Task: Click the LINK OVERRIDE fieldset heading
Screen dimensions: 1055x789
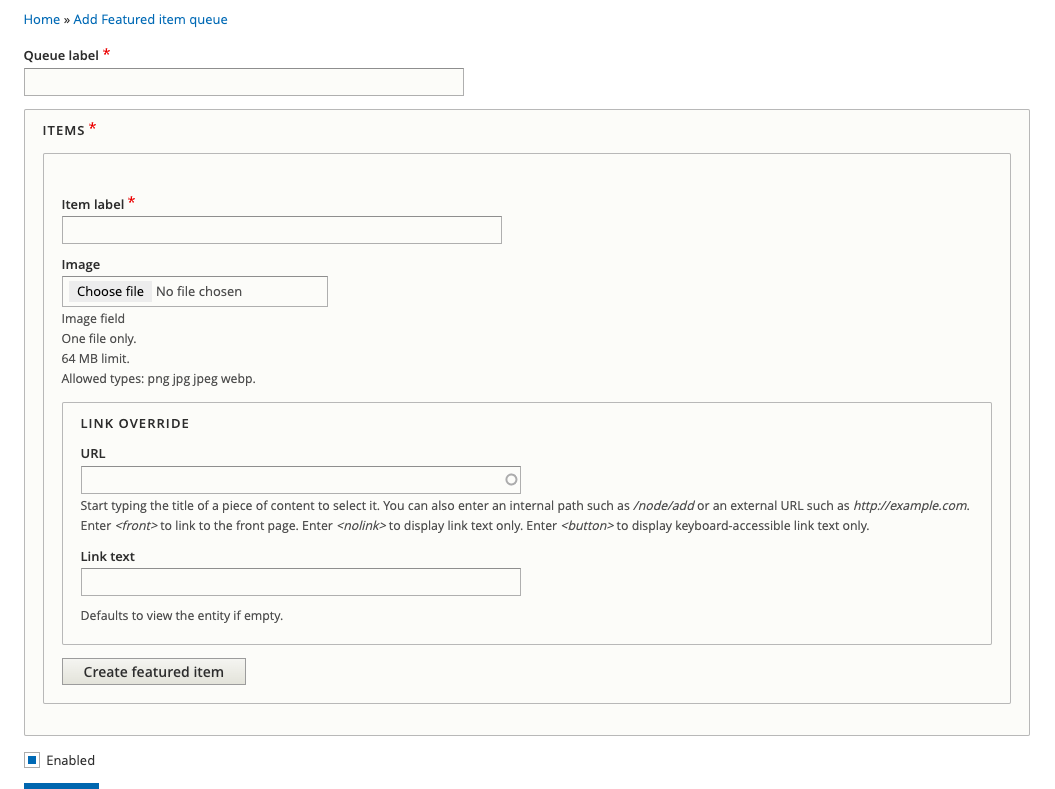Action: click(135, 424)
